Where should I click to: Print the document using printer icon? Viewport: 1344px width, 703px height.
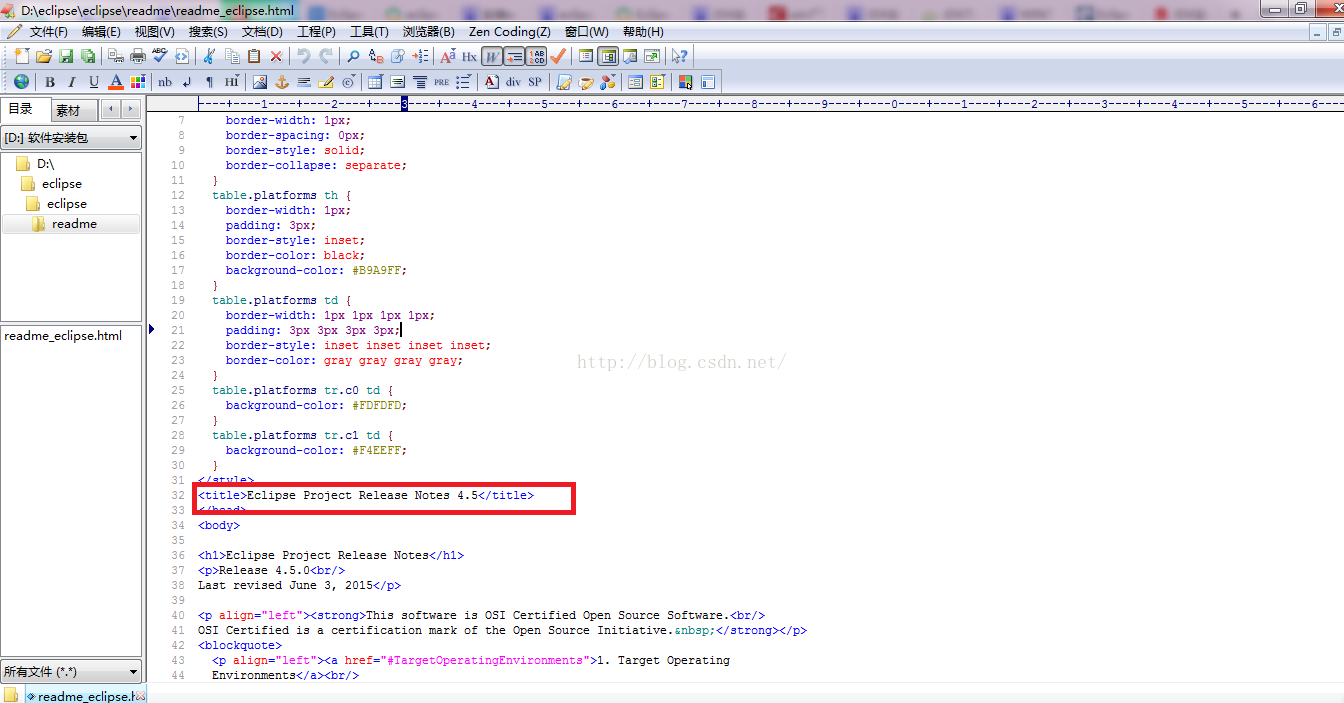[138, 56]
